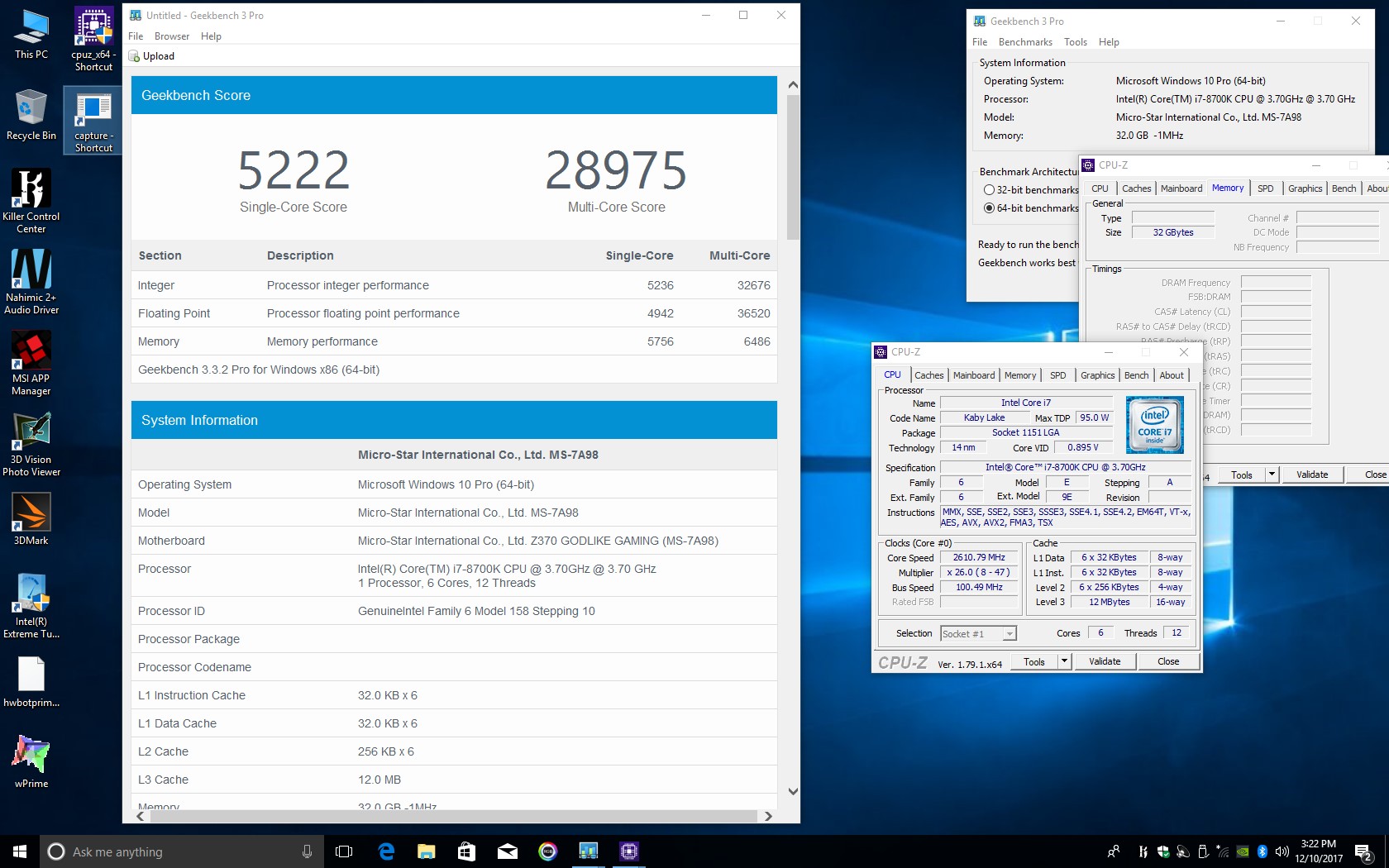Select CPU tab in back CPU-Z window
The height and width of the screenshot is (868, 1389).
tap(1100, 188)
